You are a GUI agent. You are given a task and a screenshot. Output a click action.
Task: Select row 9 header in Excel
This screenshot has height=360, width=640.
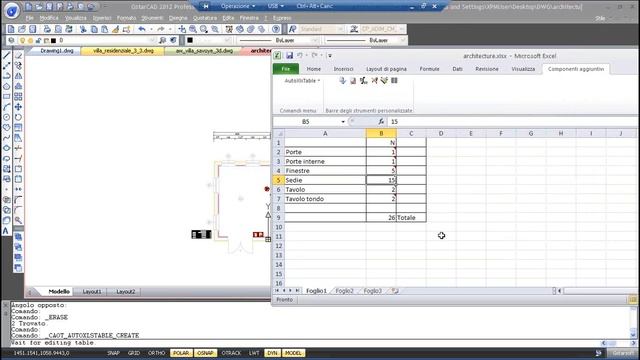pyautogui.click(x=278, y=218)
